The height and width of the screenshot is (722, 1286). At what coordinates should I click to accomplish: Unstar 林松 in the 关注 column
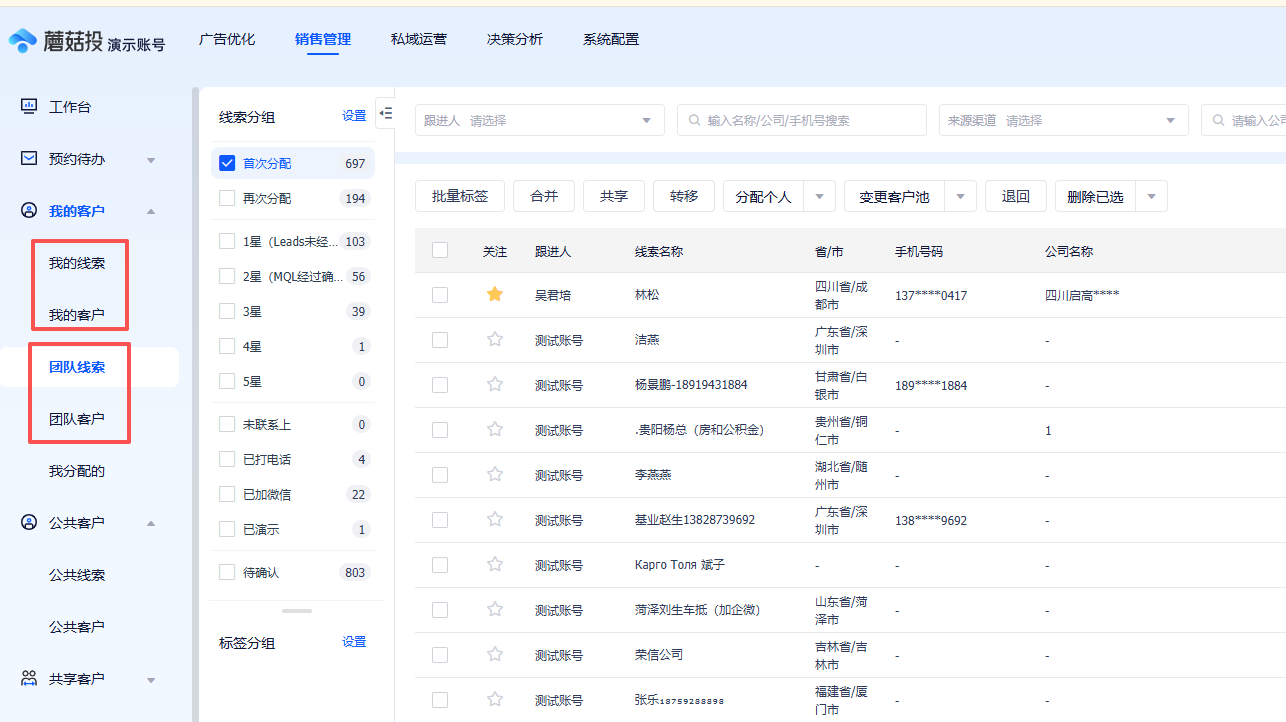click(x=494, y=294)
